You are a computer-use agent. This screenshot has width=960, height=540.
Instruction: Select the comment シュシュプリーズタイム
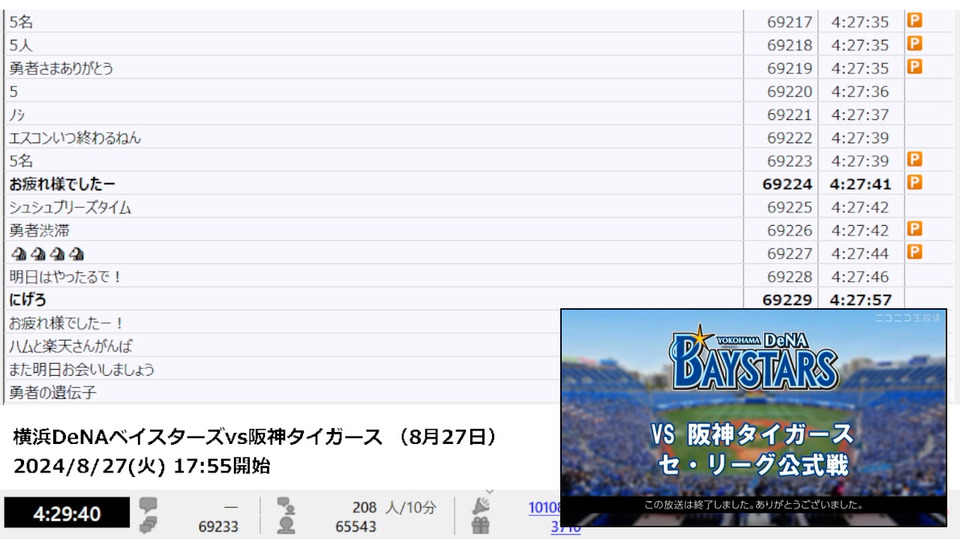click(x=70, y=208)
